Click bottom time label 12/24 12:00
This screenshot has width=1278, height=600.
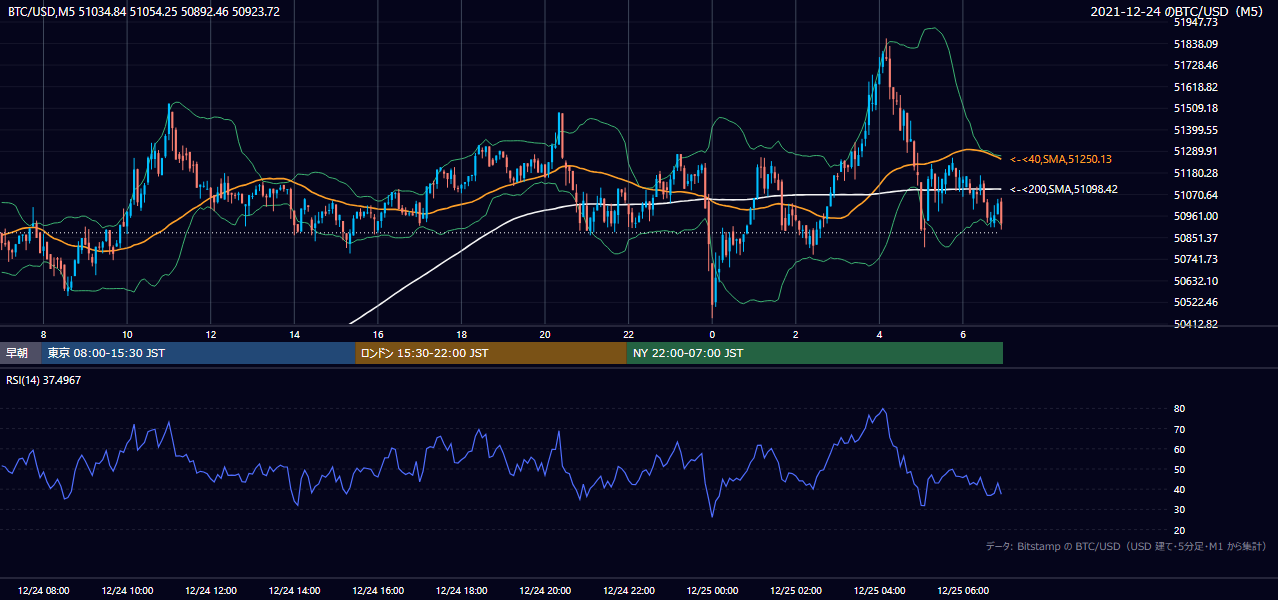click(x=211, y=591)
